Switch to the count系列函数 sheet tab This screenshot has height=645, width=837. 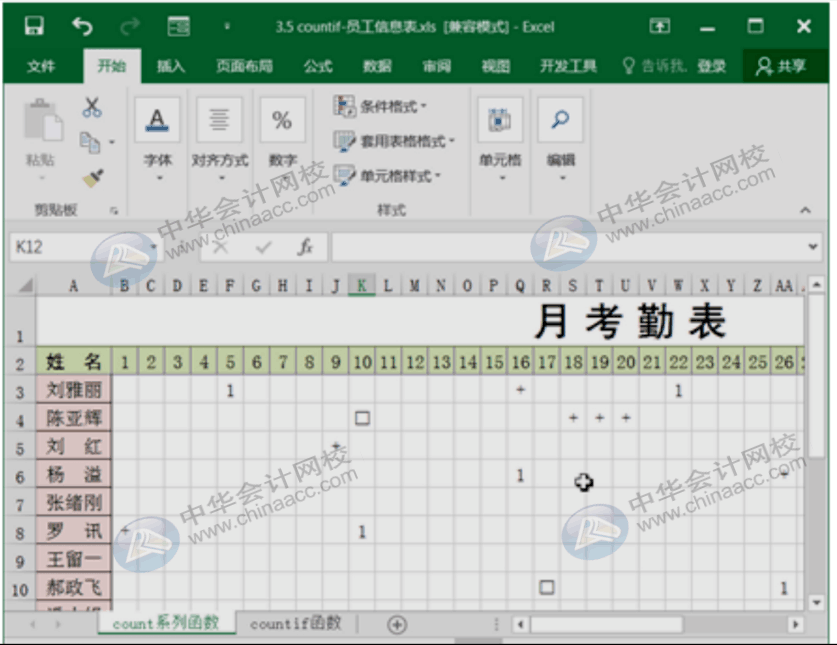click(x=166, y=623)
